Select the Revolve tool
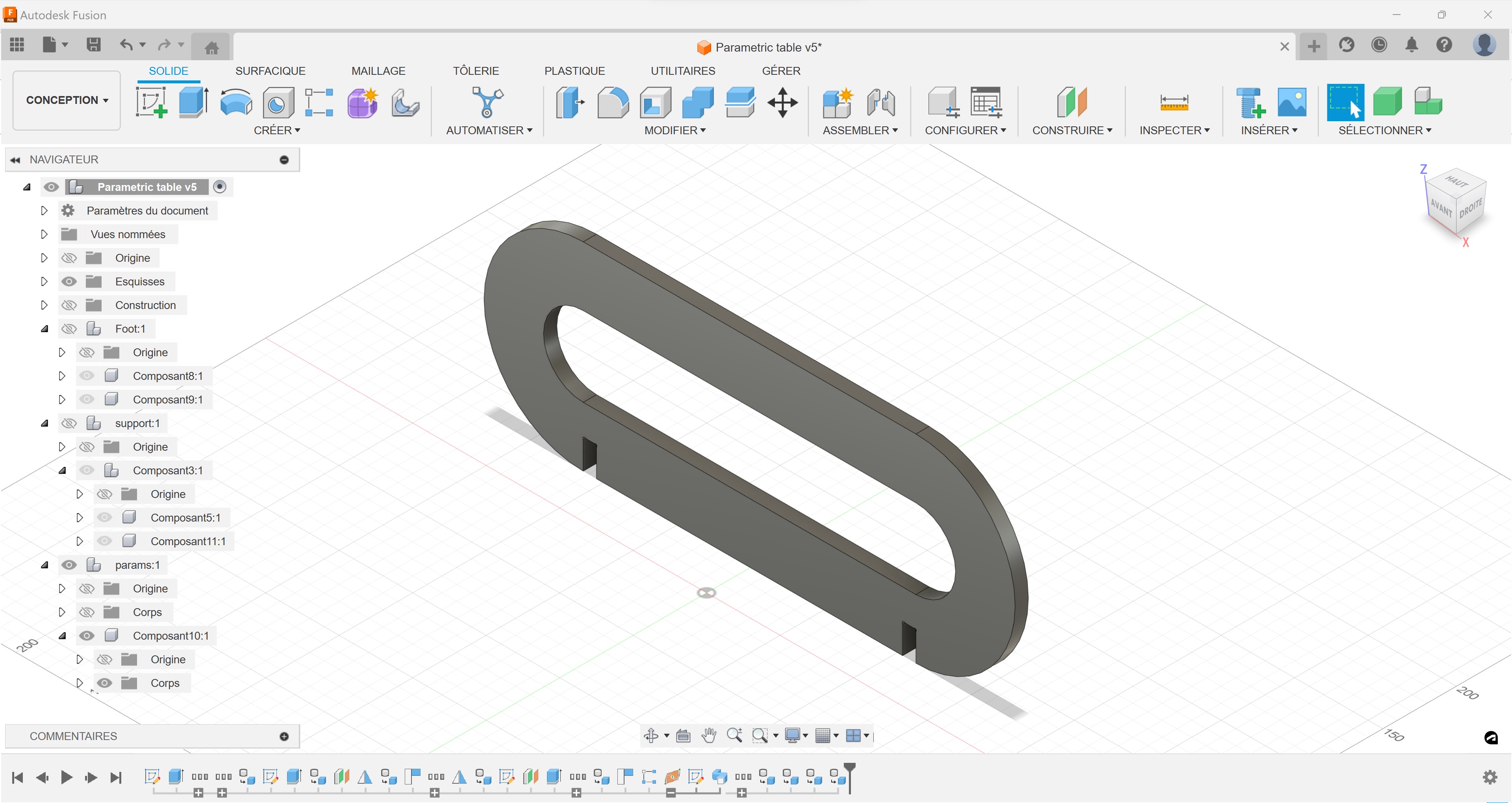This screenshot has width=1512, height=803. tap(236, 102)
